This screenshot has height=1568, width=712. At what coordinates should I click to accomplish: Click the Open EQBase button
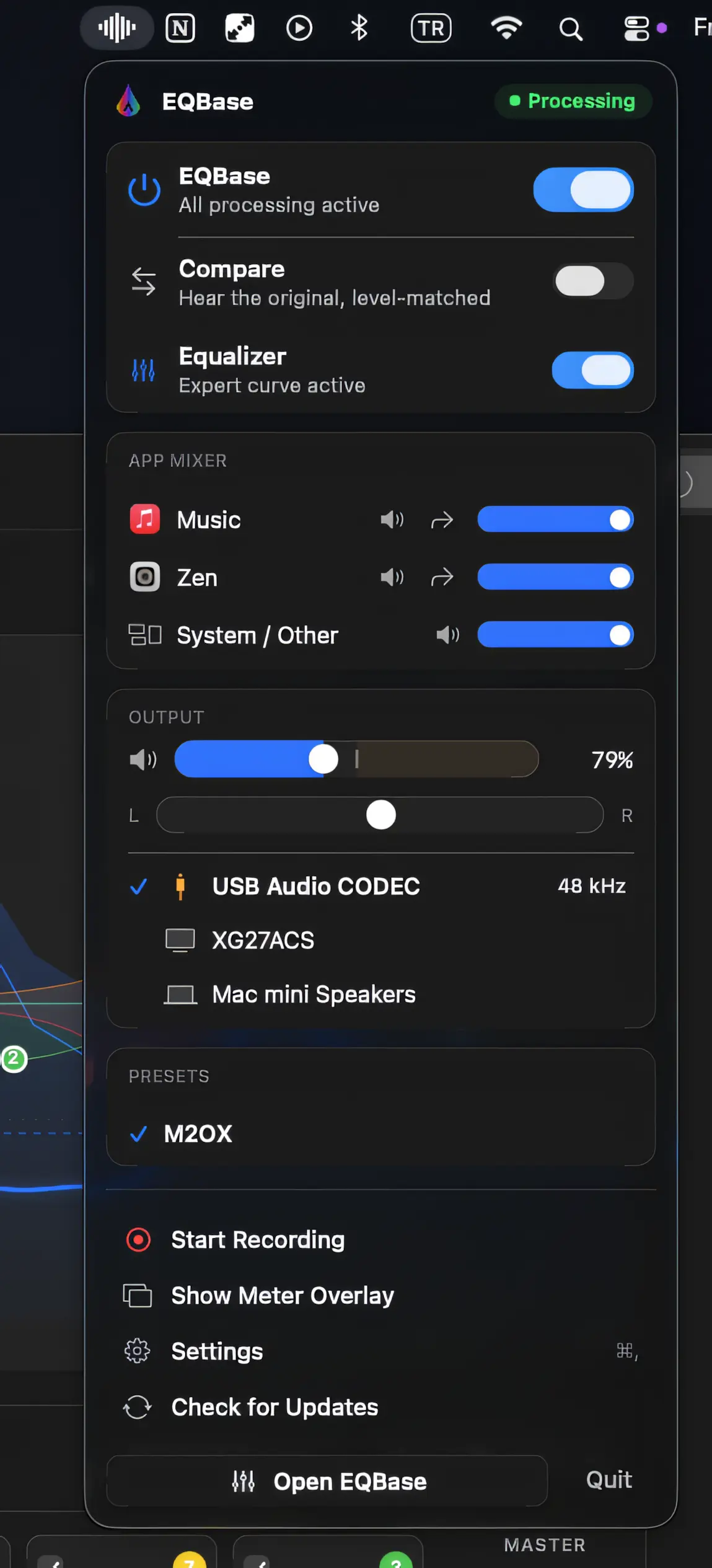coord(327,1481)
